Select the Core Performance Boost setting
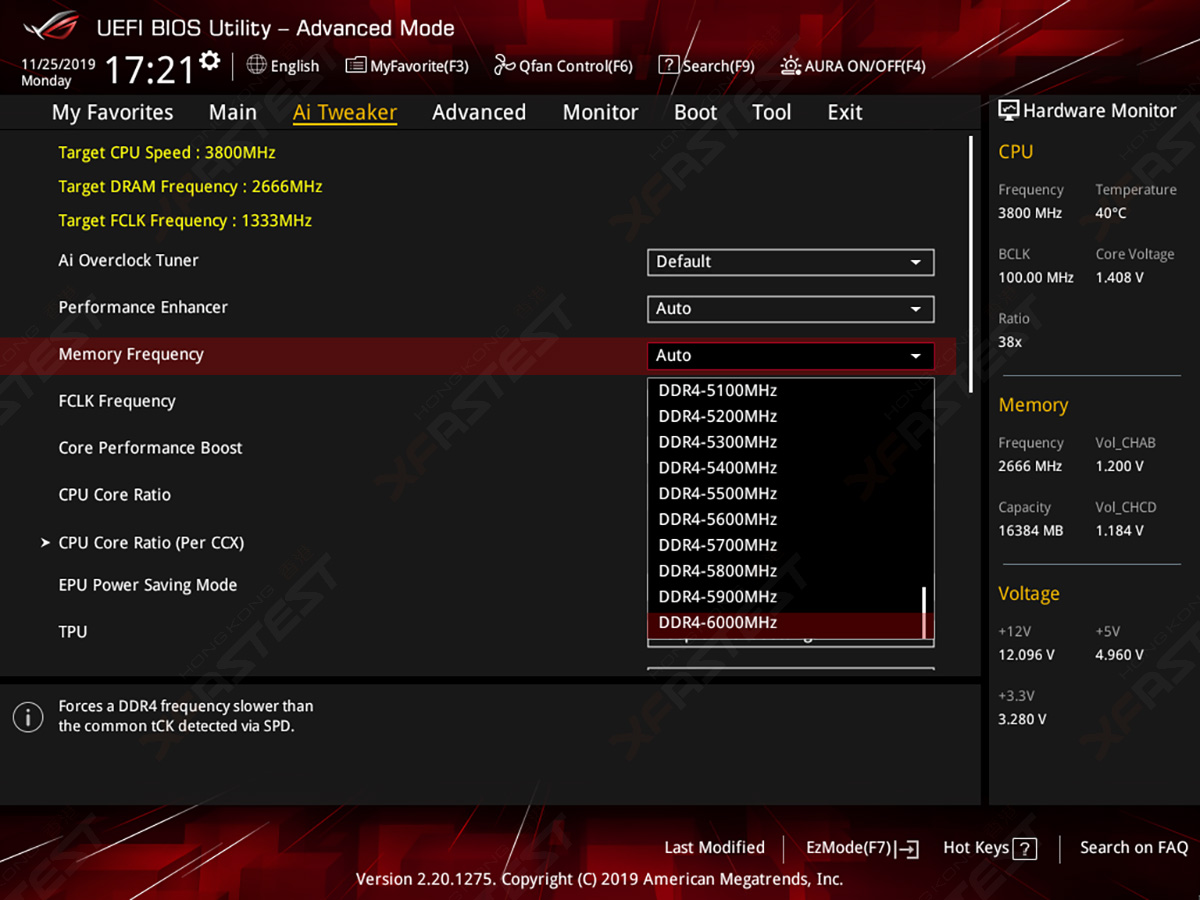Image resolution: width=1200 pixels, height=900 pixels. [151, 448]
